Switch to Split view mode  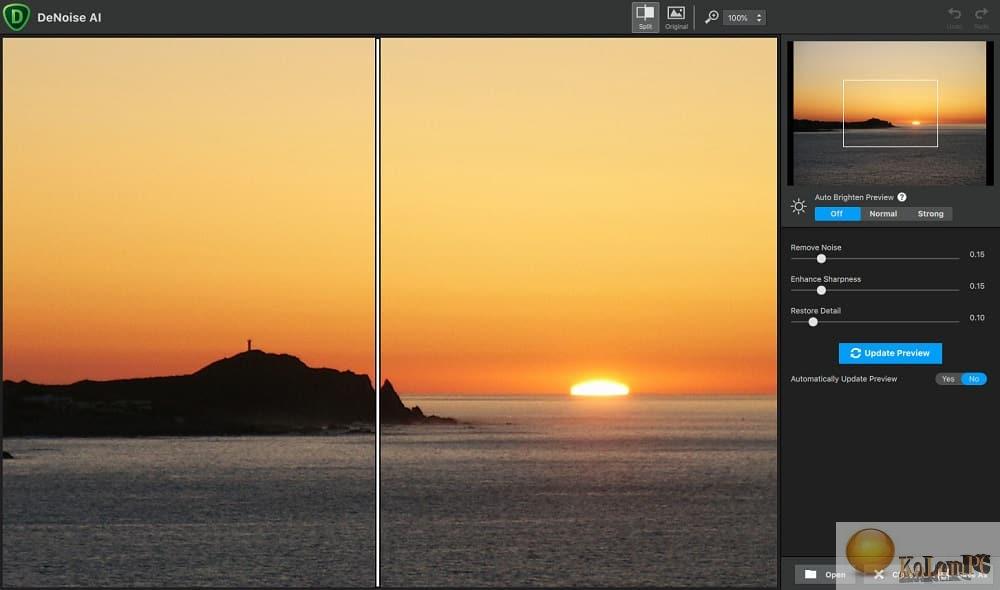(x=645, y=17)
